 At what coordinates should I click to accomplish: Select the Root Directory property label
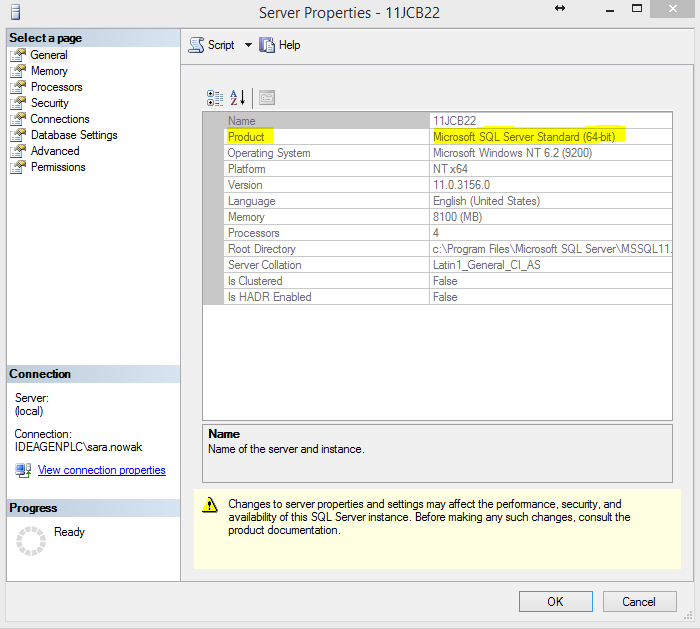point(262,249)
